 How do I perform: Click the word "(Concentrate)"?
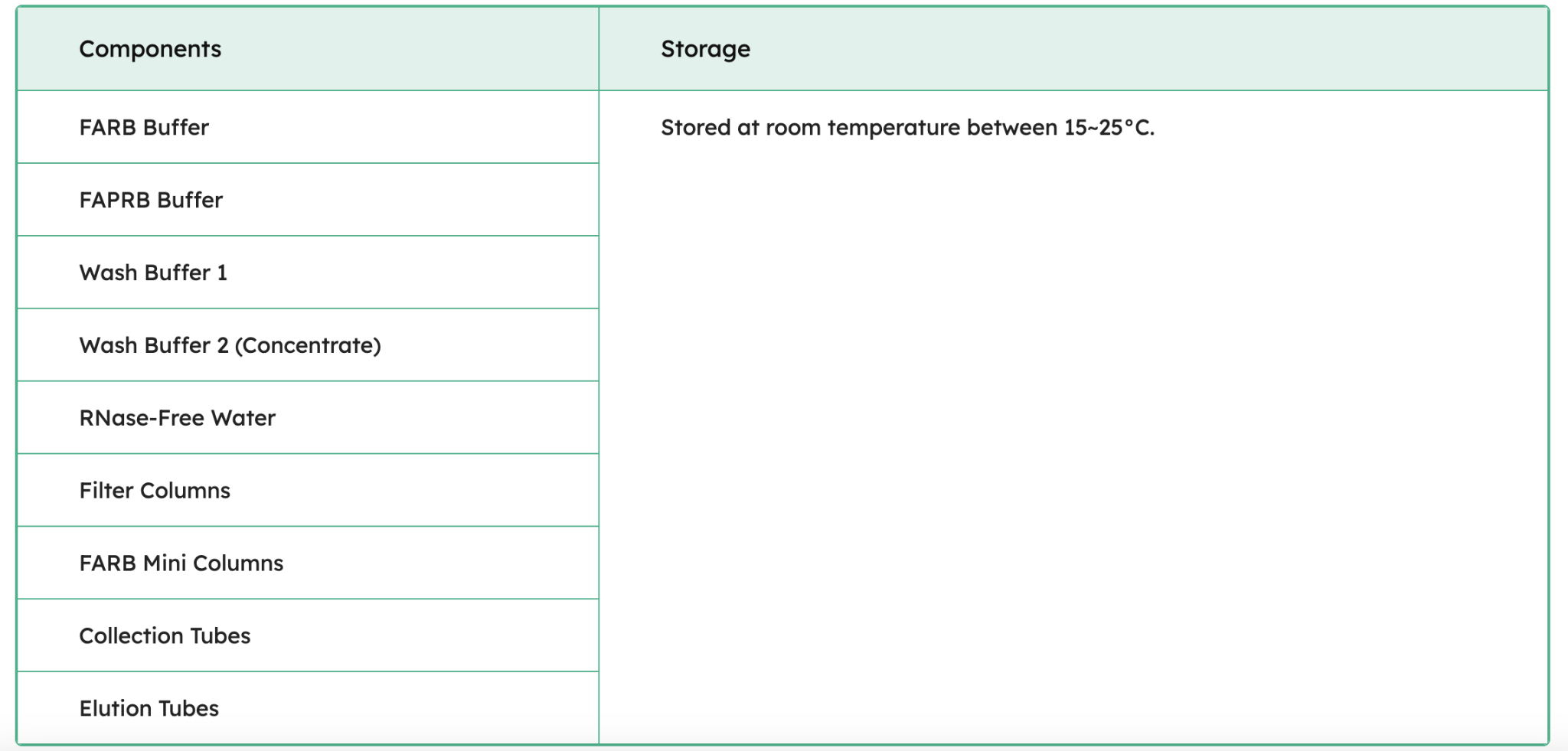coord(308,345)
